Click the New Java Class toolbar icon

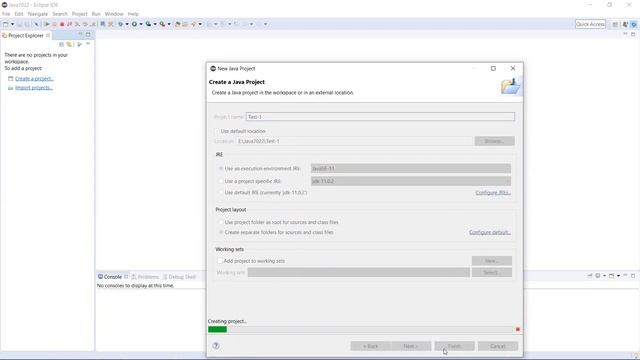(x=185, y=24)
